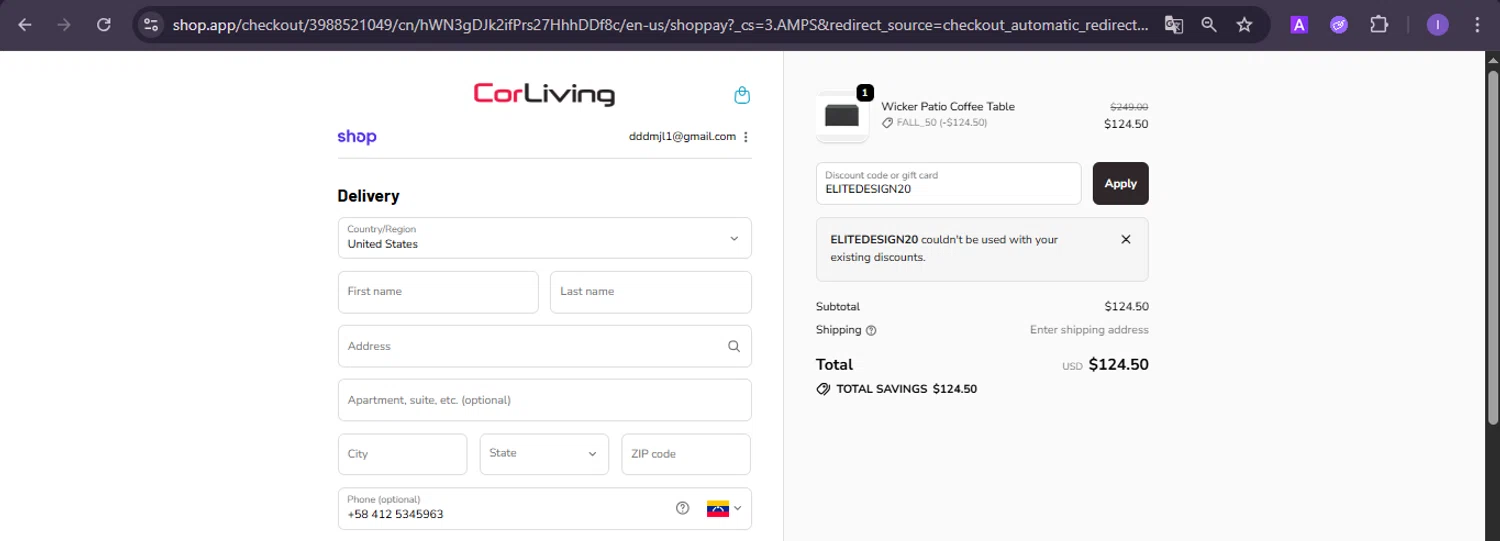Screen dimensions: 1500x541
Task: Open the State dropdown
Action: pos(544,454)
